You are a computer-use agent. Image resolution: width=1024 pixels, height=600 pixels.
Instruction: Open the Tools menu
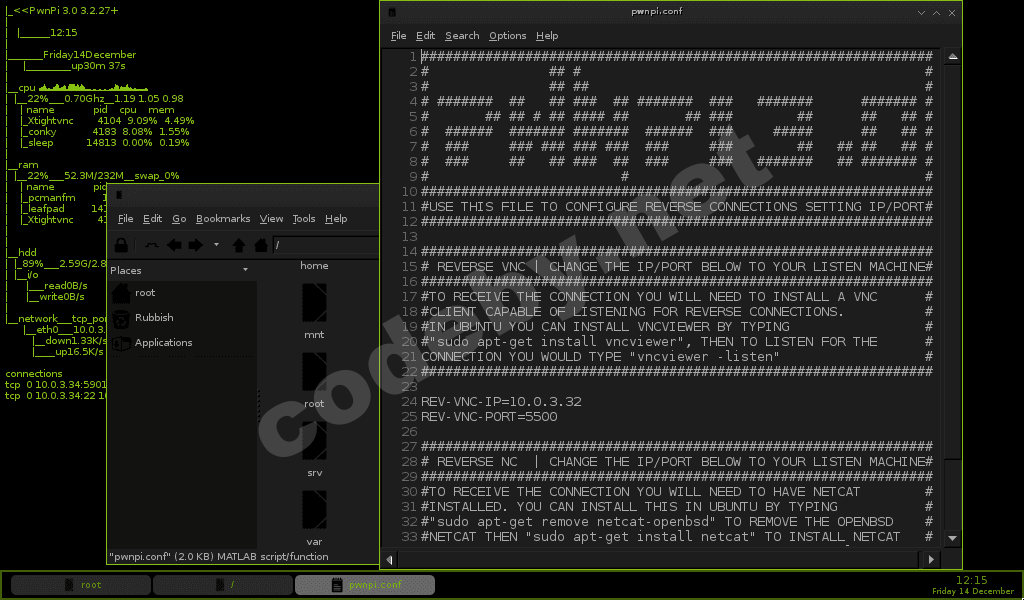coord(304,219)
